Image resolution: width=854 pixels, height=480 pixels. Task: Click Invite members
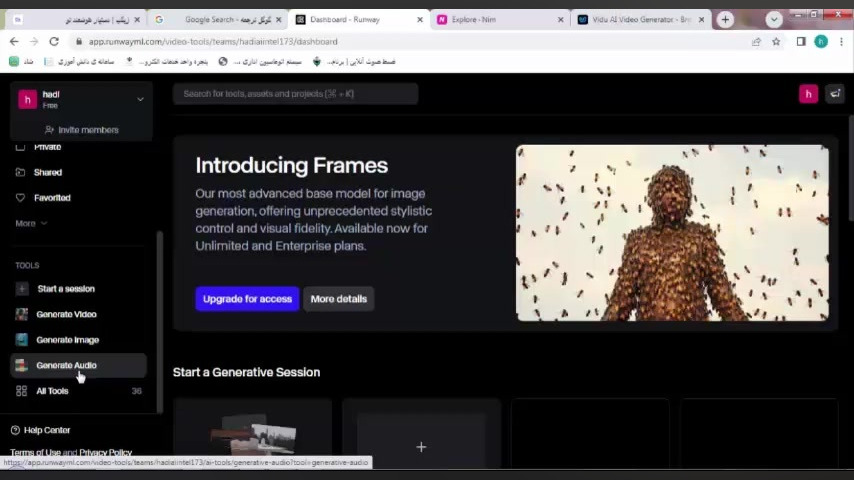(x=82, y=130)
